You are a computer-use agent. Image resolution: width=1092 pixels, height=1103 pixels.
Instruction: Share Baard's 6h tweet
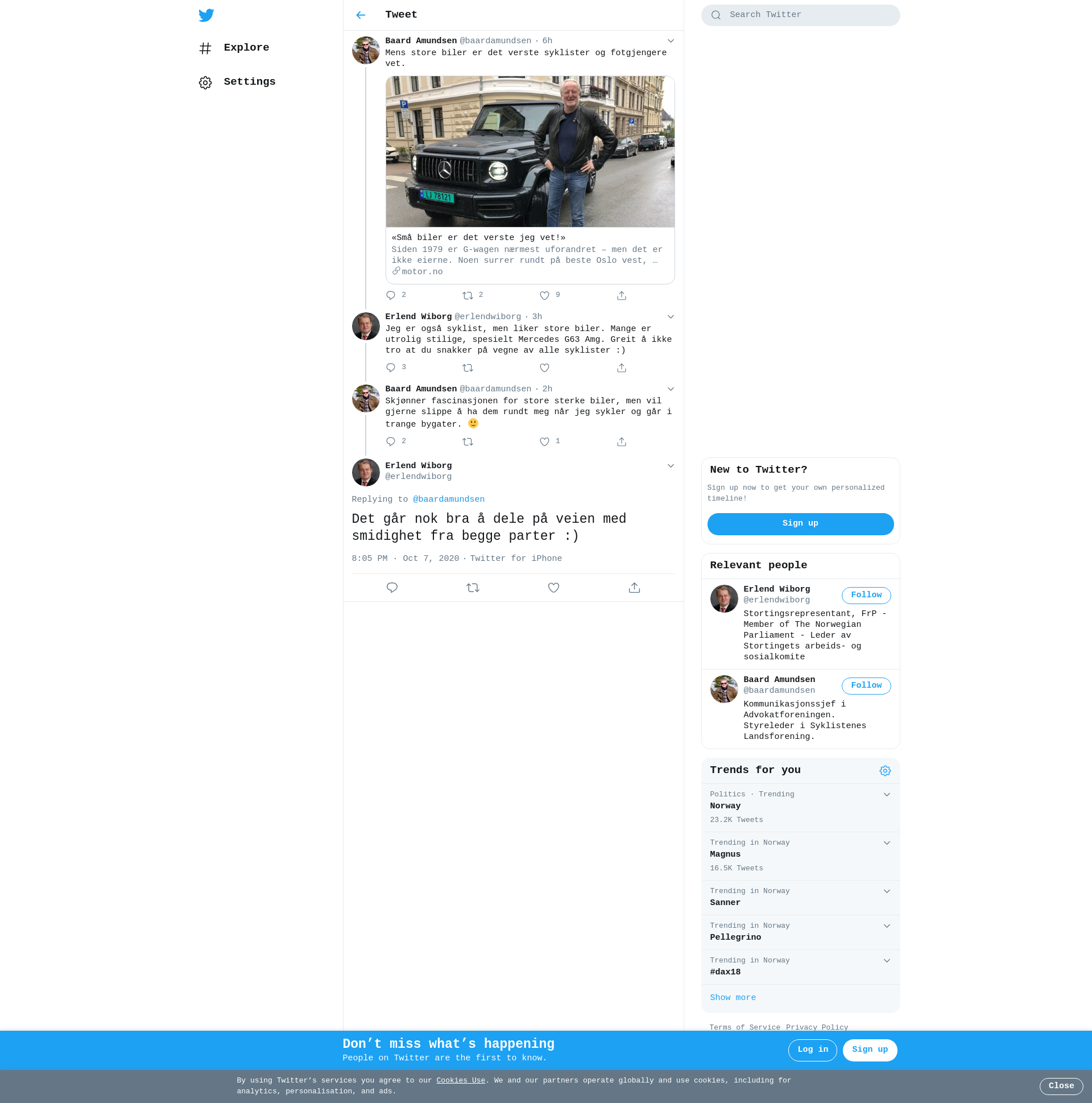click(622, 295)
